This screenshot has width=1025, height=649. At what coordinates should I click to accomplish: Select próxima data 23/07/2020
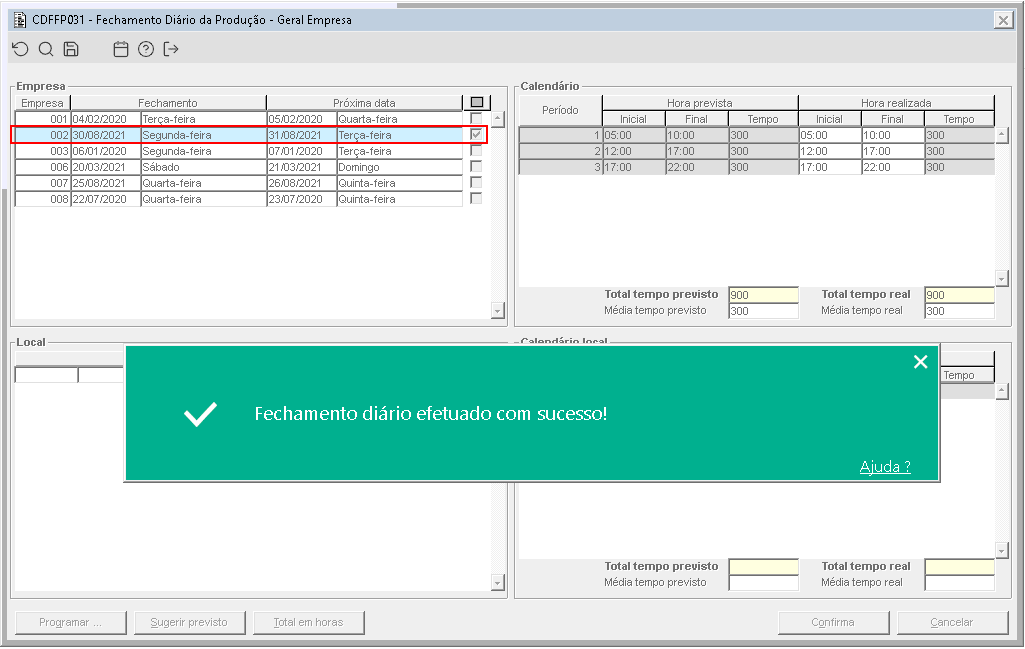[301, 199]
